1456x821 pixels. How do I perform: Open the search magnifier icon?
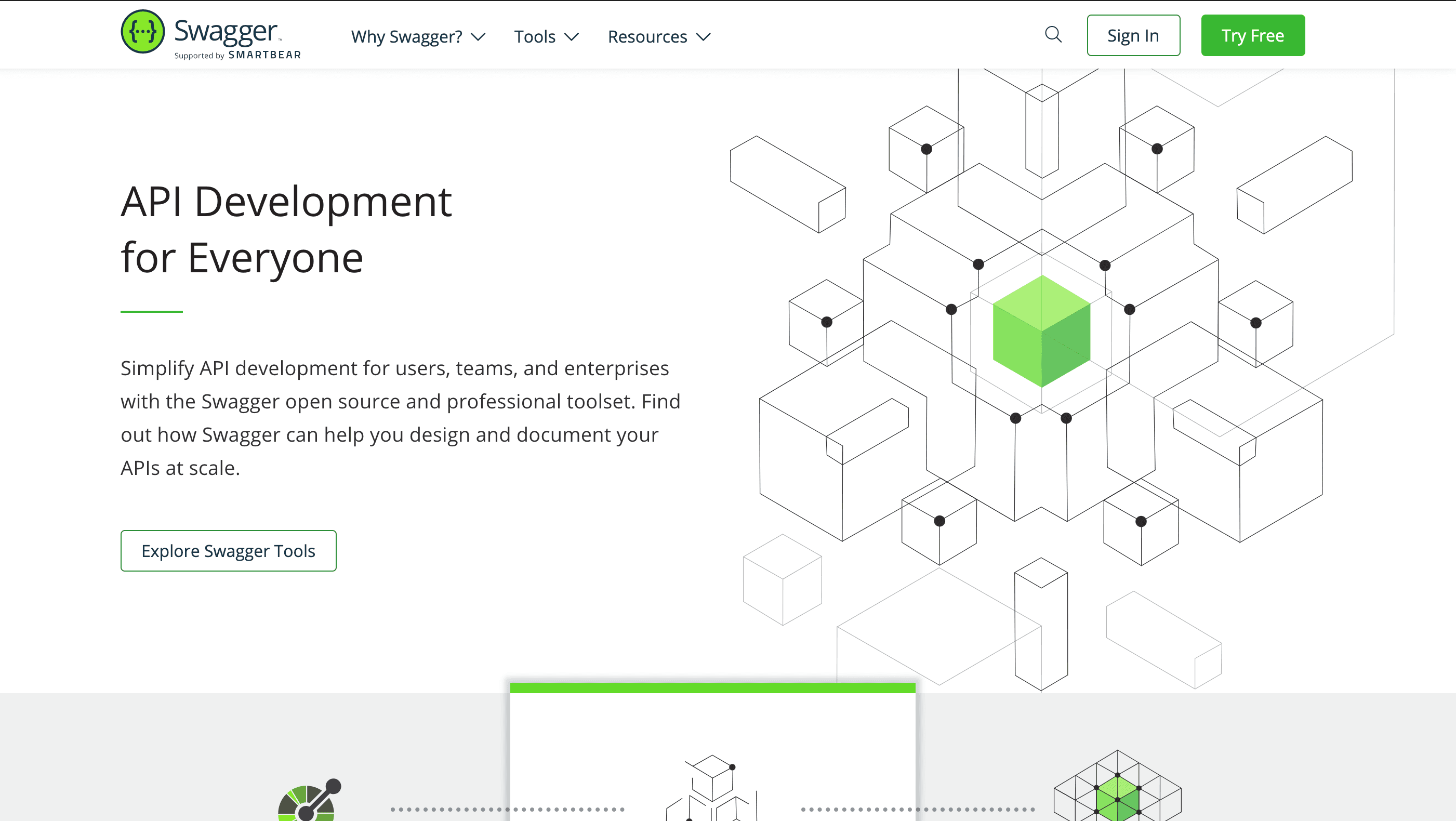[1053, 35]
